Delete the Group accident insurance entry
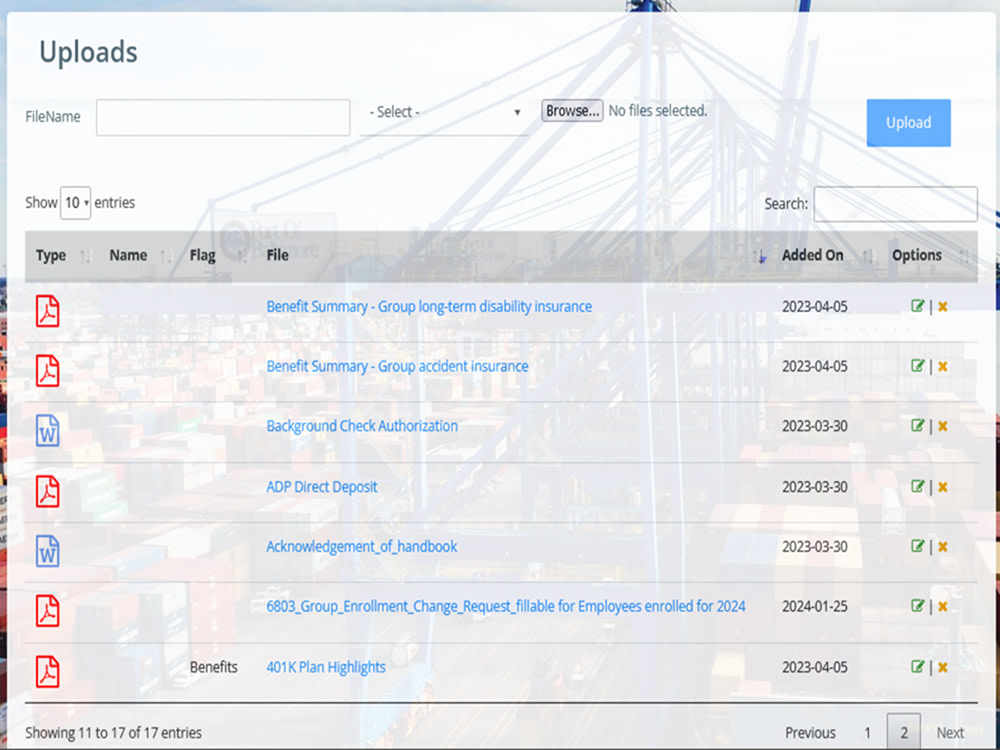 (x=943, y=367)
